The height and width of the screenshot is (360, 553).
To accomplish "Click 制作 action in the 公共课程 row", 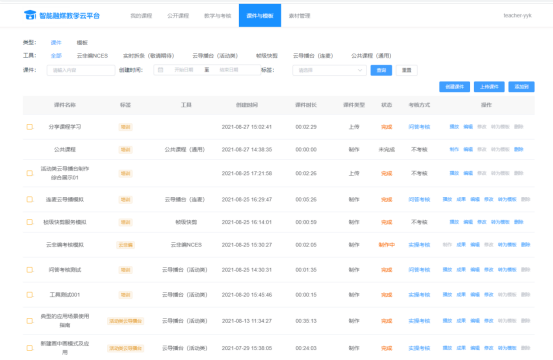I will tap(454, 149).
